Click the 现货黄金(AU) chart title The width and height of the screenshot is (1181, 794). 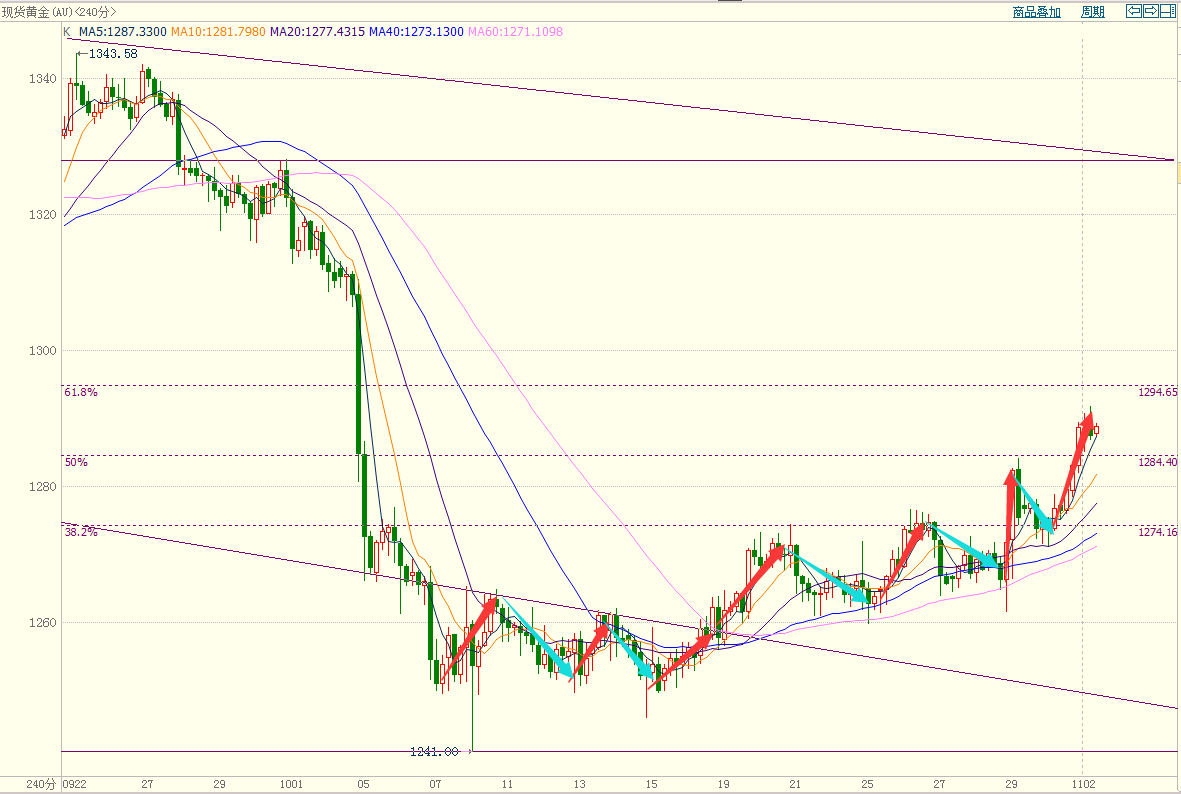(36, 12)
